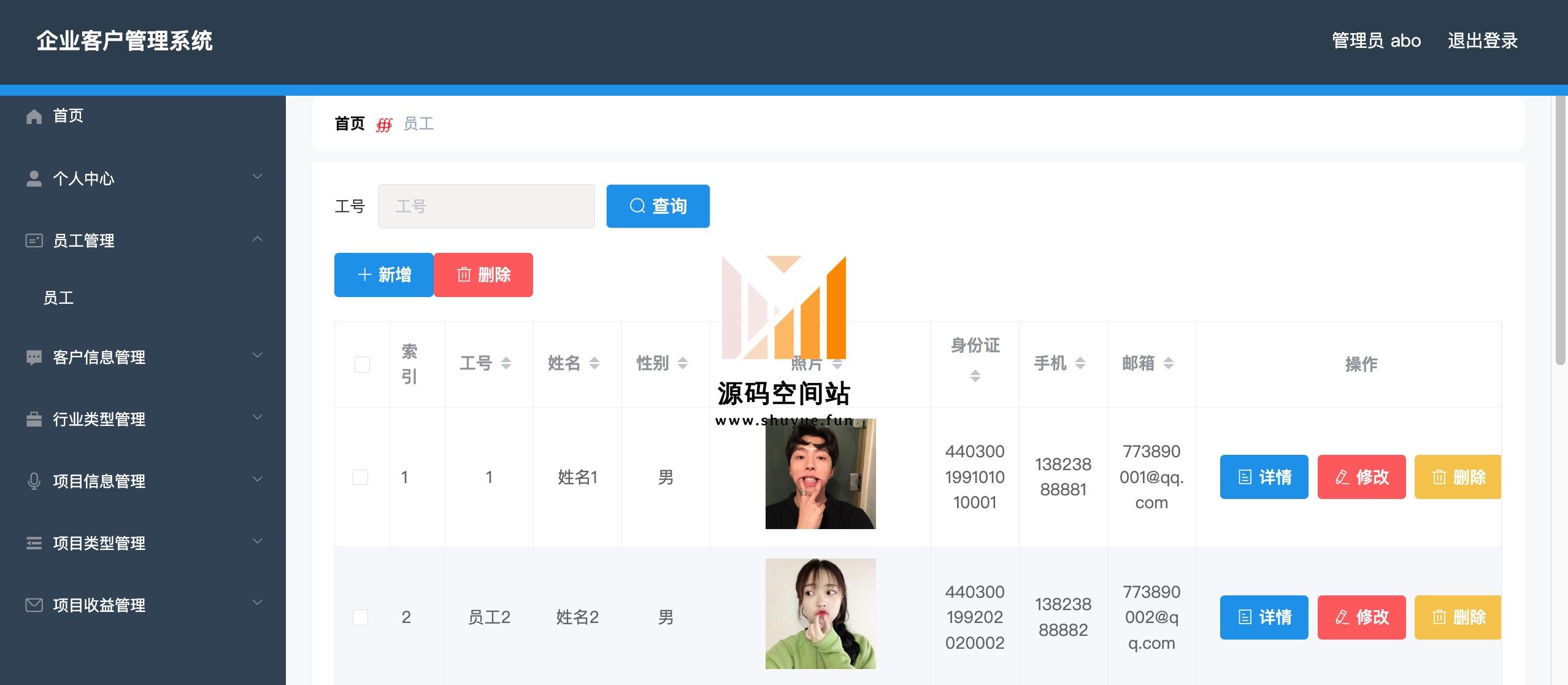Screen dimensions: 1568x685
Task: Open the 项目收益管理 sidebar menu item
Action: [x=143, y=605]
